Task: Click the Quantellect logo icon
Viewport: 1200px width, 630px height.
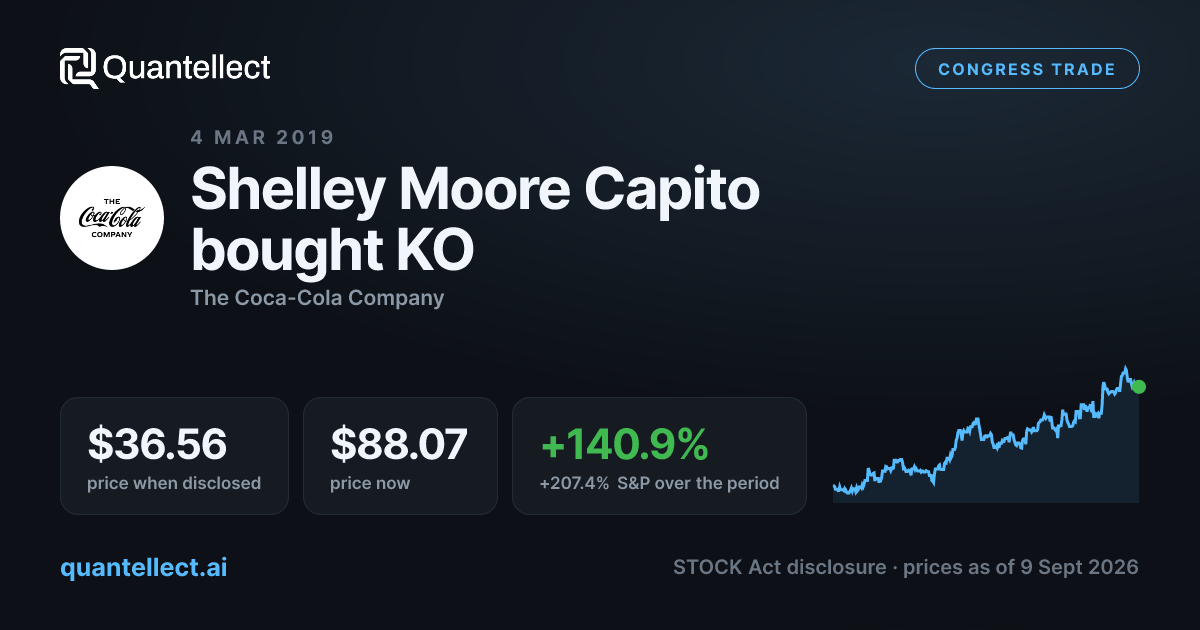Action: pos(78,68)
